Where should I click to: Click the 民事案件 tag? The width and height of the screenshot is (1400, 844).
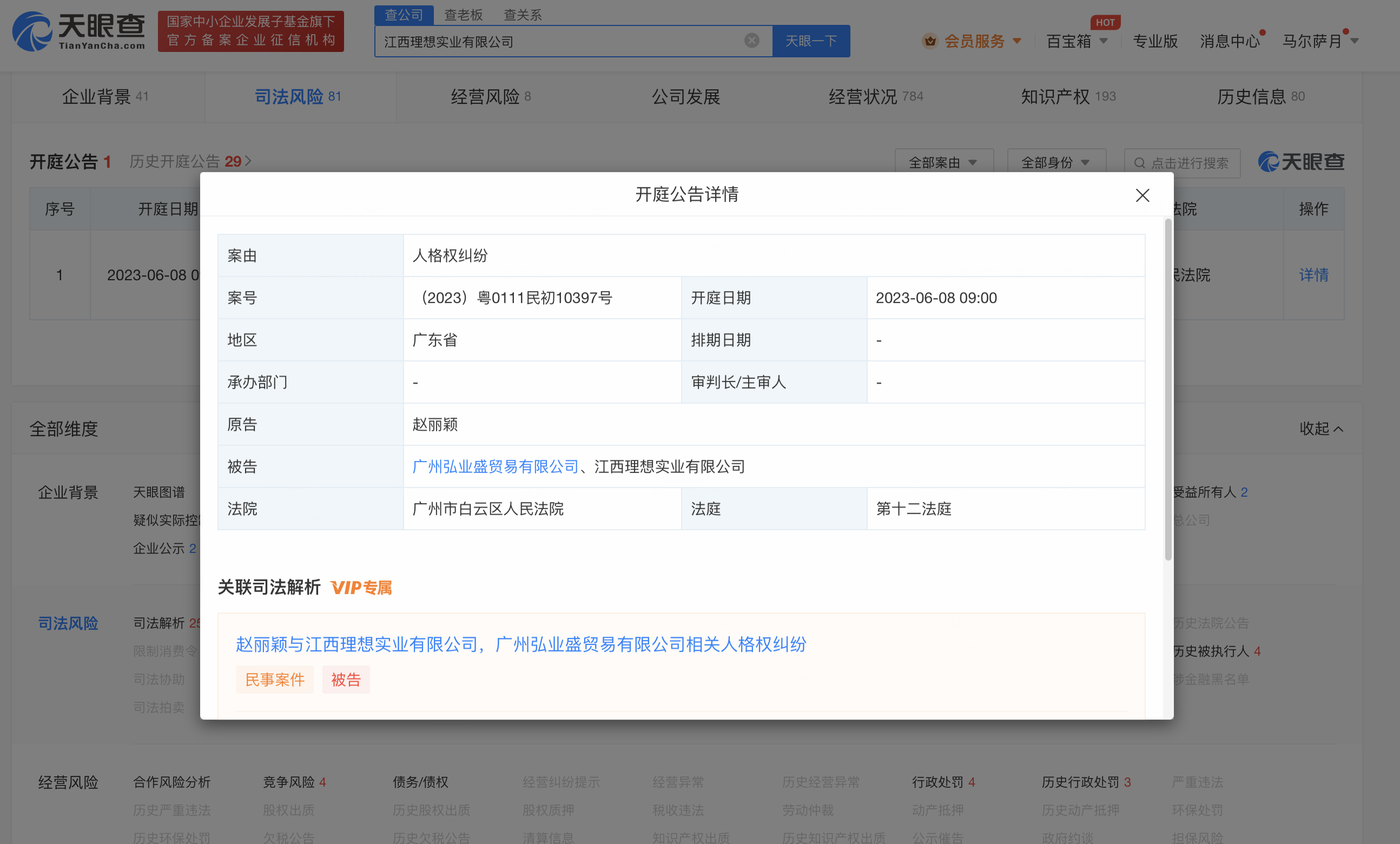point(274,679)
